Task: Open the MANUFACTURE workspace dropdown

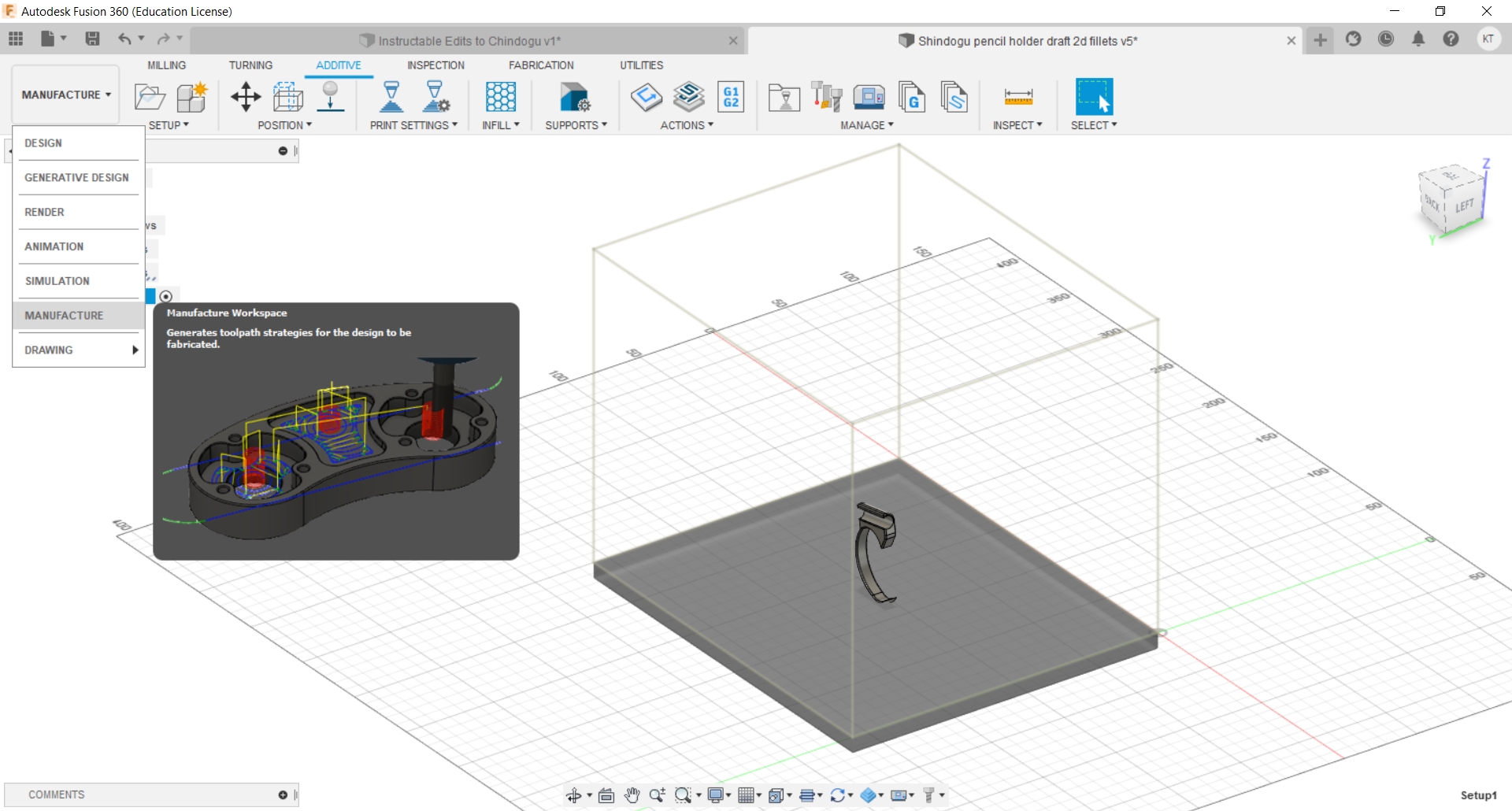Action: click(x=66, y=94)
